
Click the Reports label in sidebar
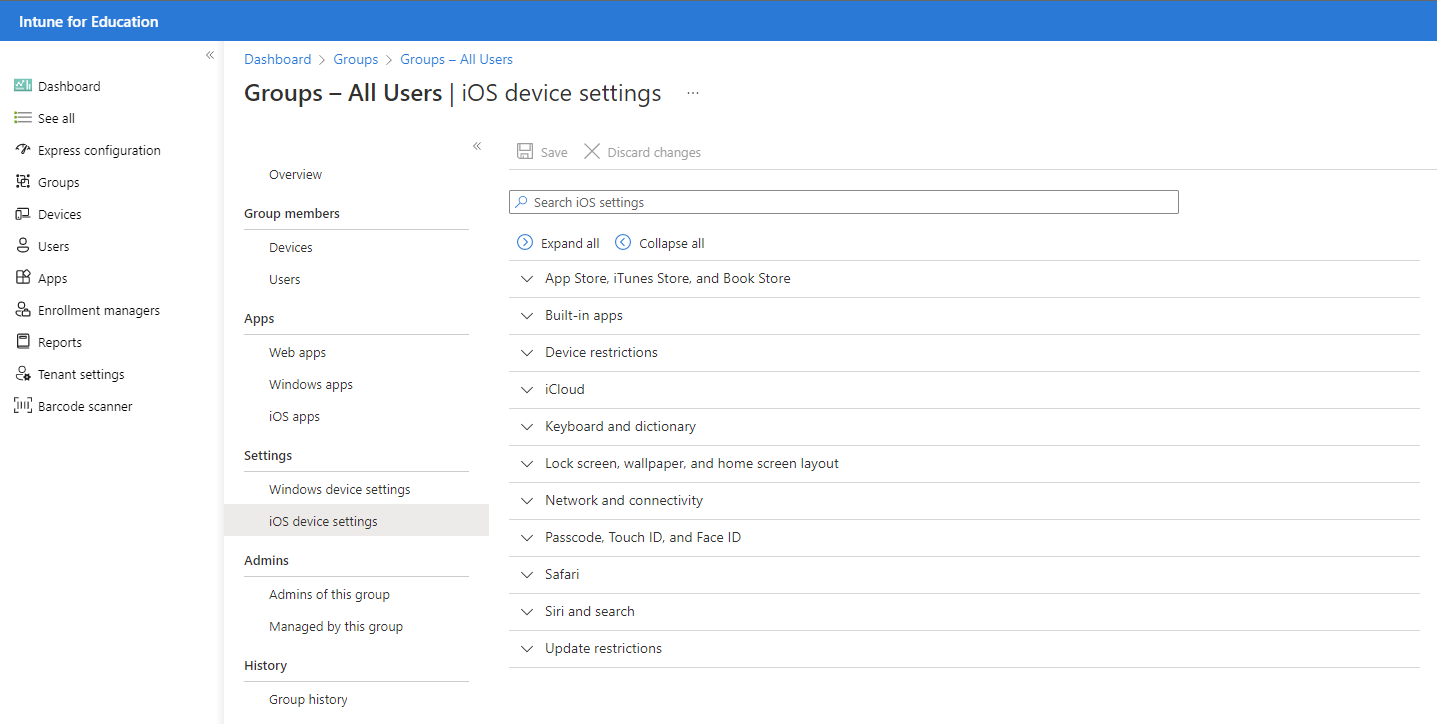coord(60,342)
